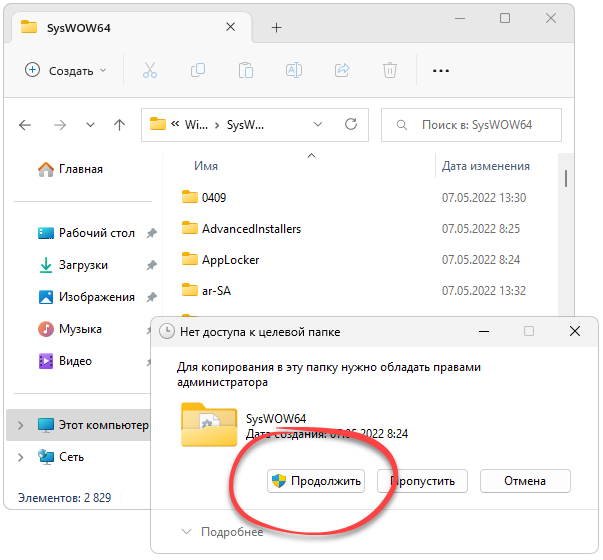Expand the Этот компьютер tree node

click(x=20, y=425)
